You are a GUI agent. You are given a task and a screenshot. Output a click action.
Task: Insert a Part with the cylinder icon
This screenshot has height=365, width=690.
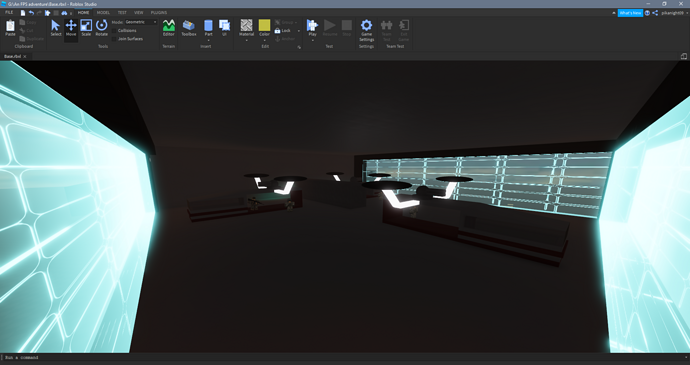tap(208, 26)
